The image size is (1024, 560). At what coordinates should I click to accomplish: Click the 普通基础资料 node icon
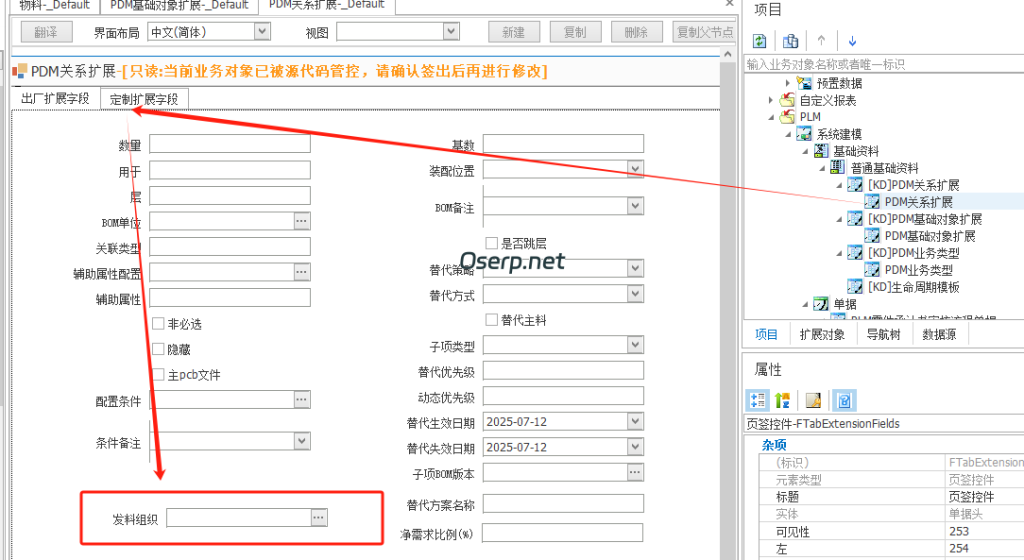coord(838,168)
